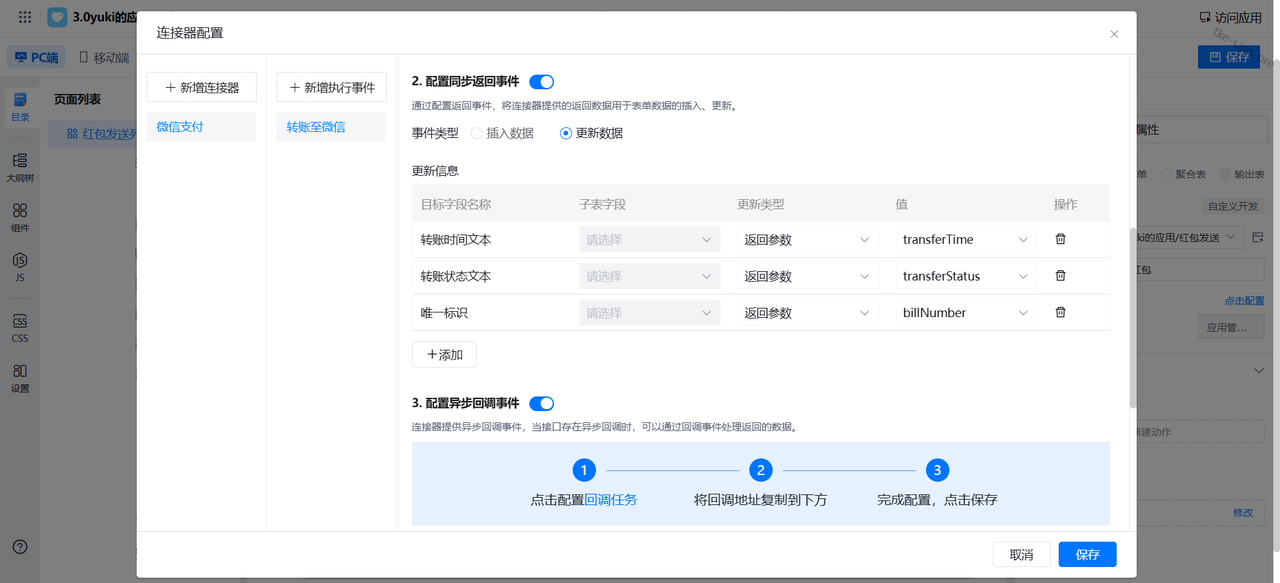Open the CSS sidebar icon
The image size is (1280, 583).
click(x=20, y=328)
